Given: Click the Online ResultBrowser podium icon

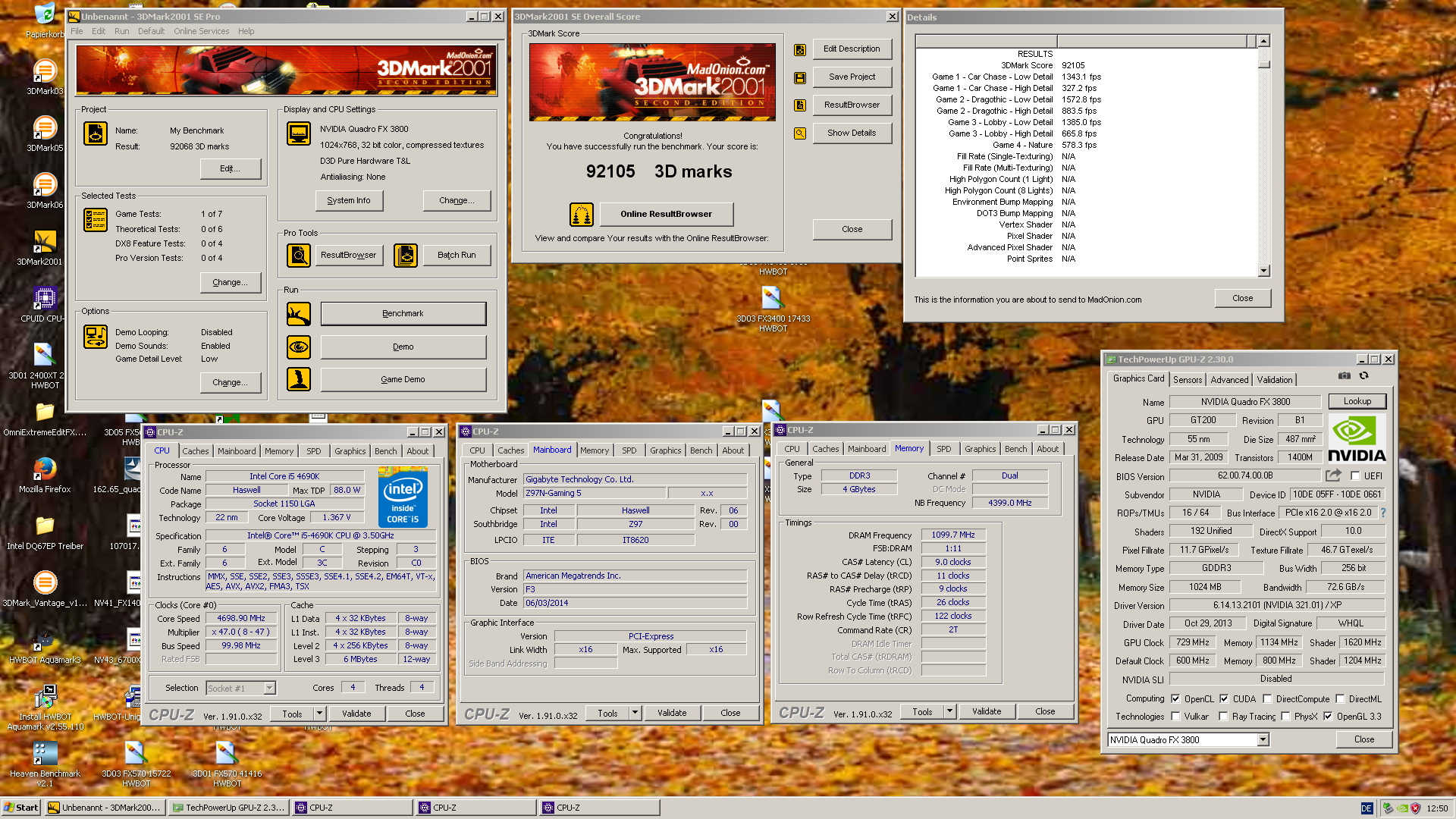Looking at the screenshot, I should click(x=582, y=215).
